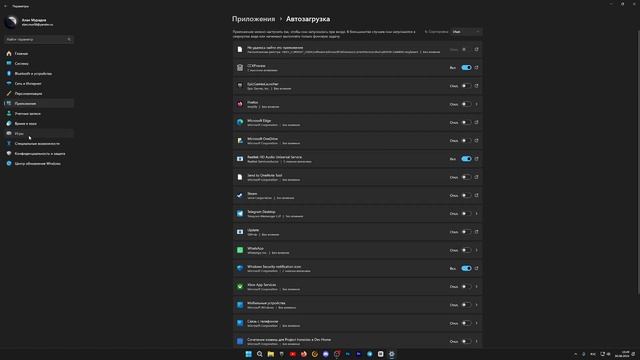The width and height of the screenshot is (640, 360).
Task: Open taskbar Search magnifier
Action: click(x=260, y=354)
